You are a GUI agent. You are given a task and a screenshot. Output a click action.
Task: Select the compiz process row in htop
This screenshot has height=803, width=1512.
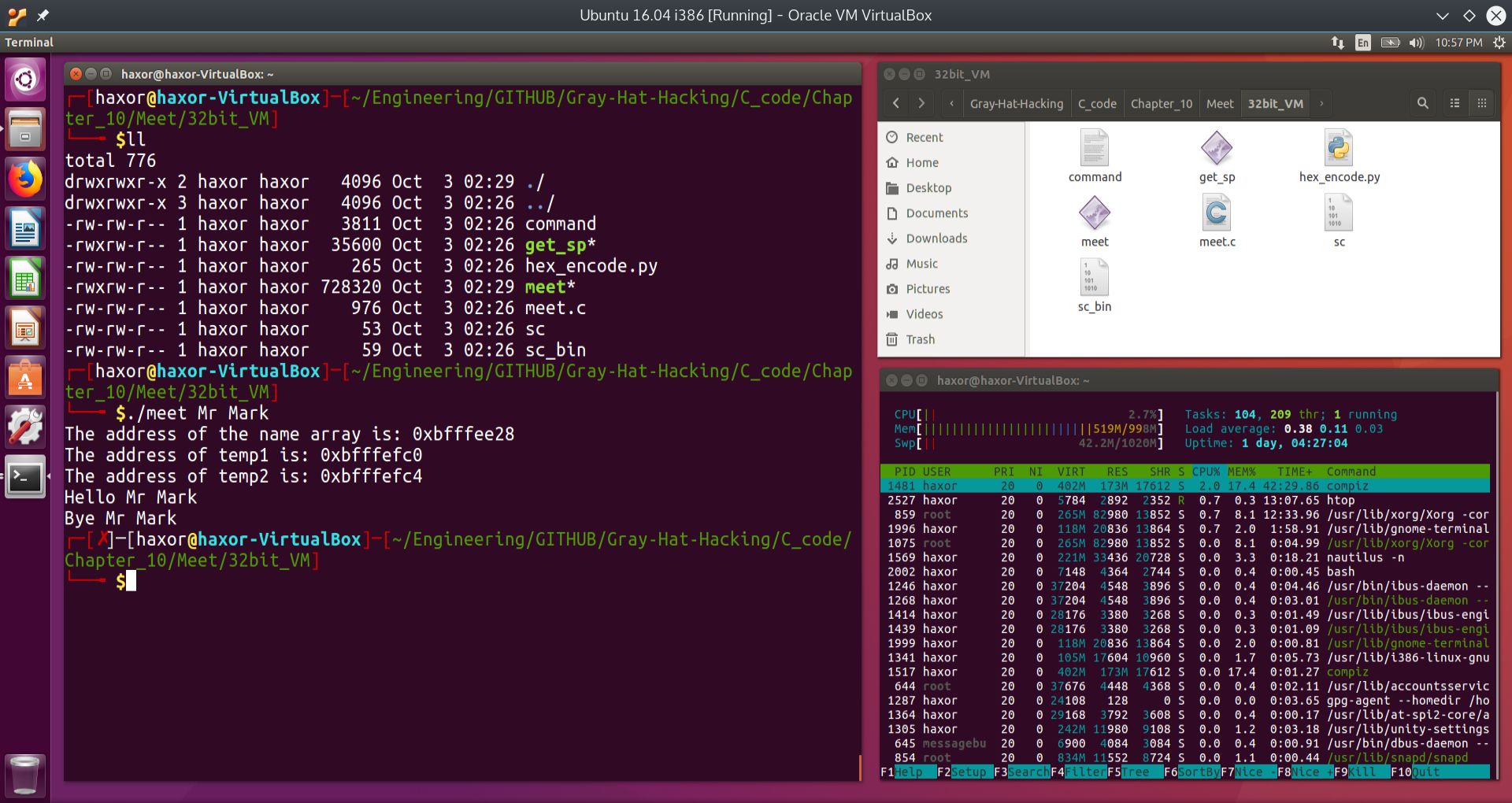coord(1184,486)
